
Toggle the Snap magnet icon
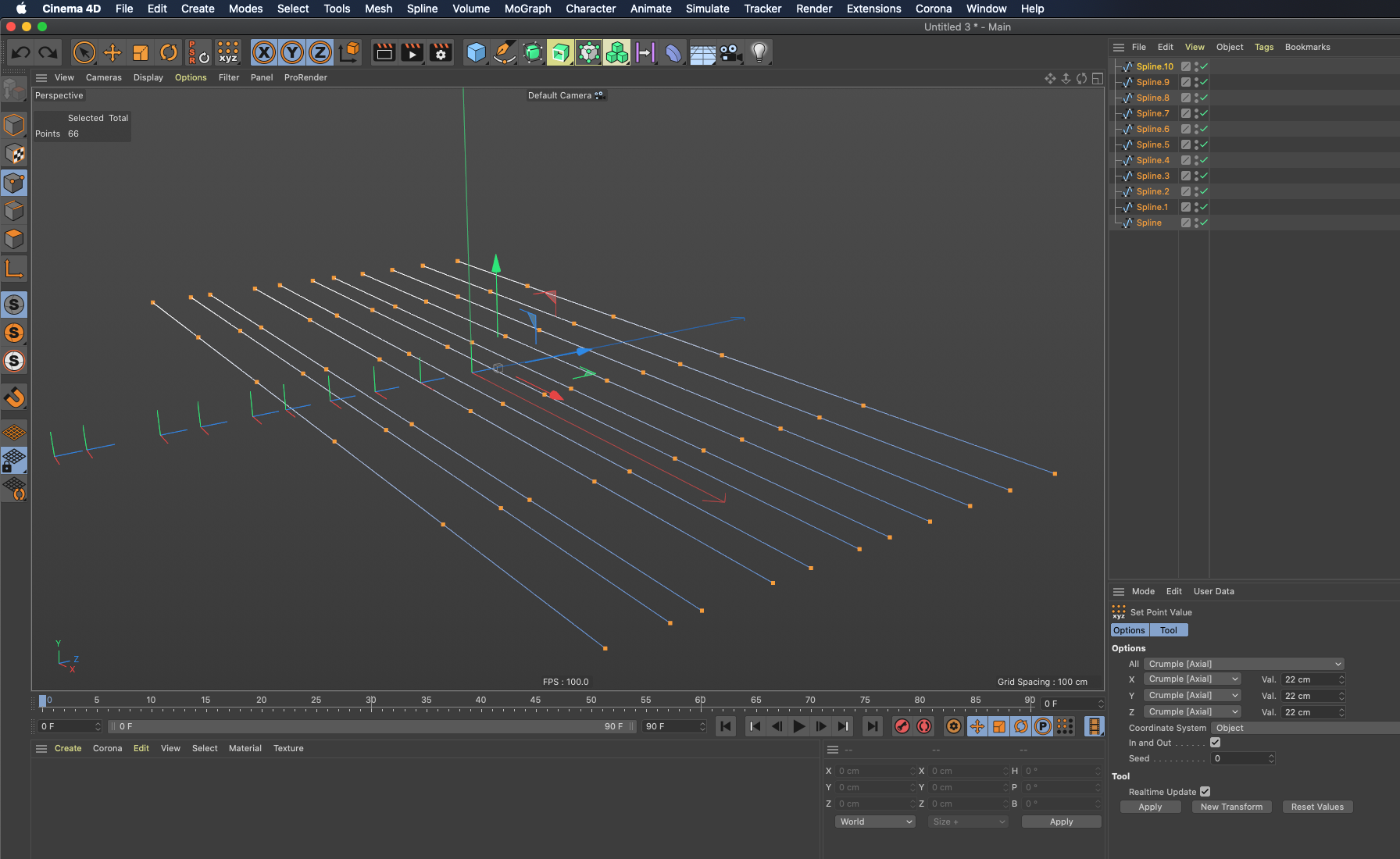point(14,397)
